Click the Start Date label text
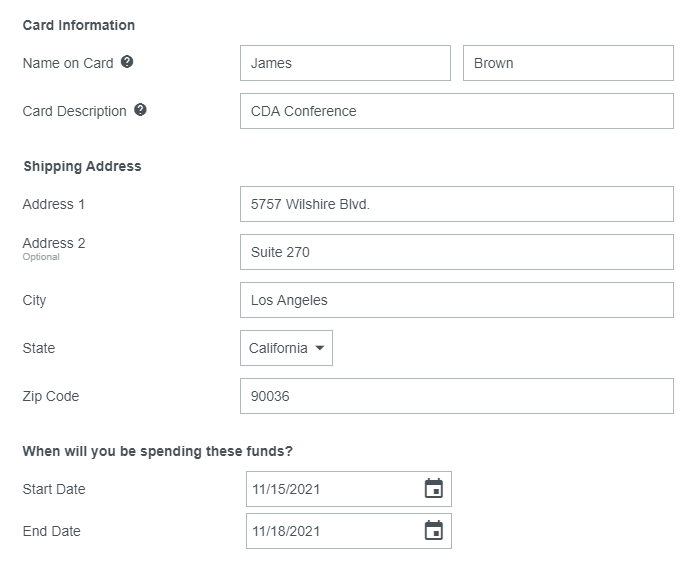Screen dimensions: 684x574 (54, 489)
